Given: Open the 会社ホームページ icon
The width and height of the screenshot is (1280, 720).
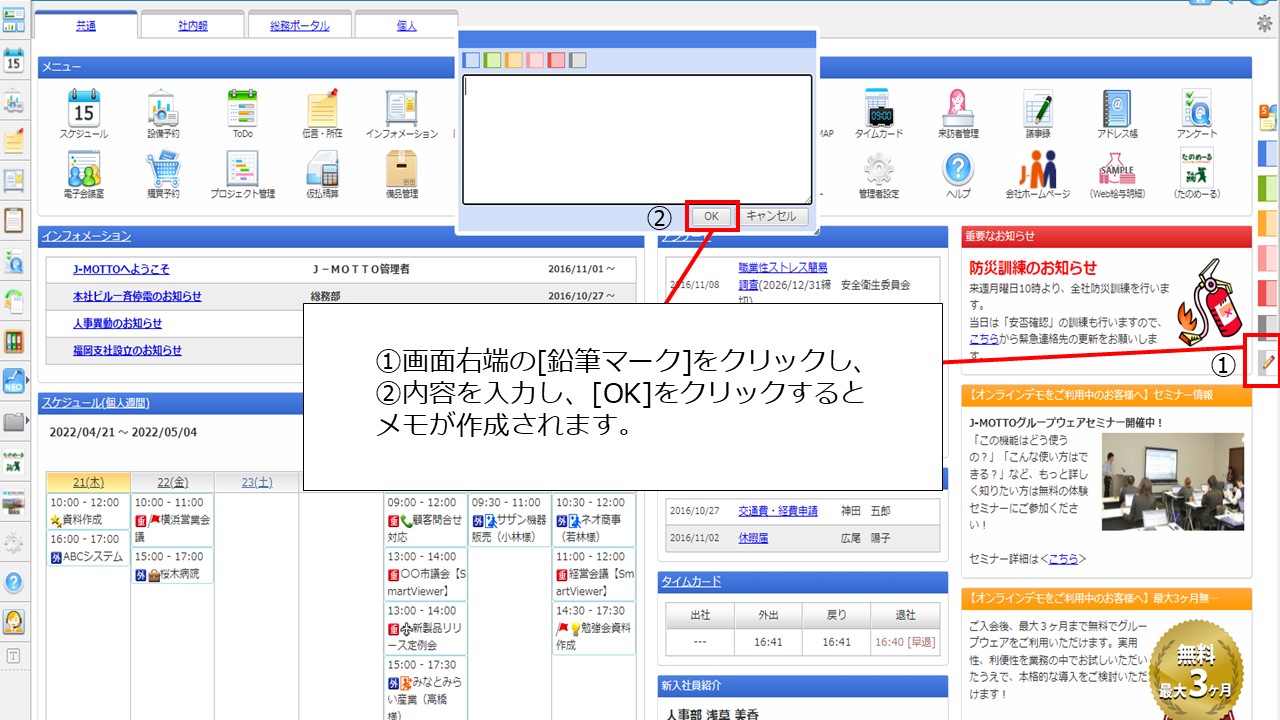Looking at the screenshot, I should coord(1038,168).
